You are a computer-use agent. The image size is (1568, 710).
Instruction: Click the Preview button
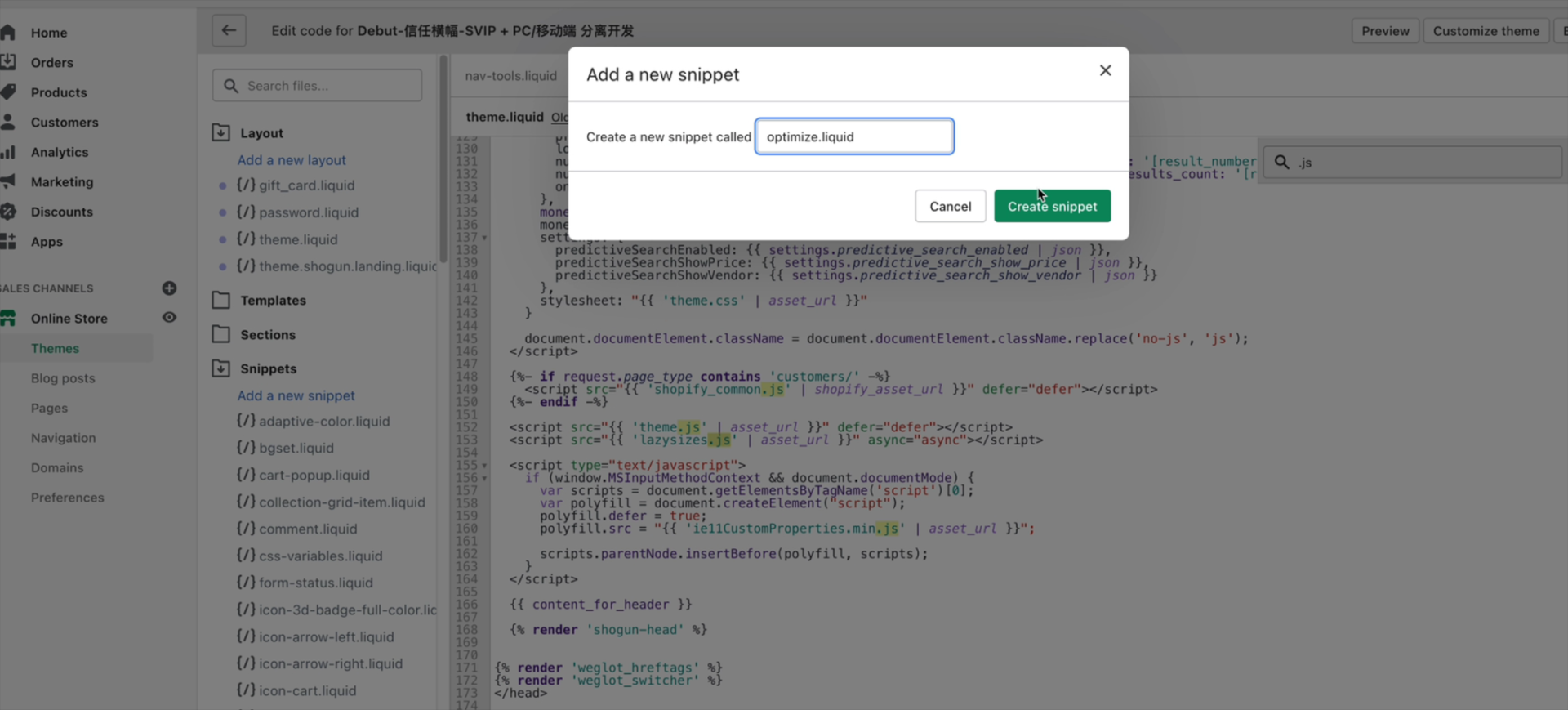1385,31
